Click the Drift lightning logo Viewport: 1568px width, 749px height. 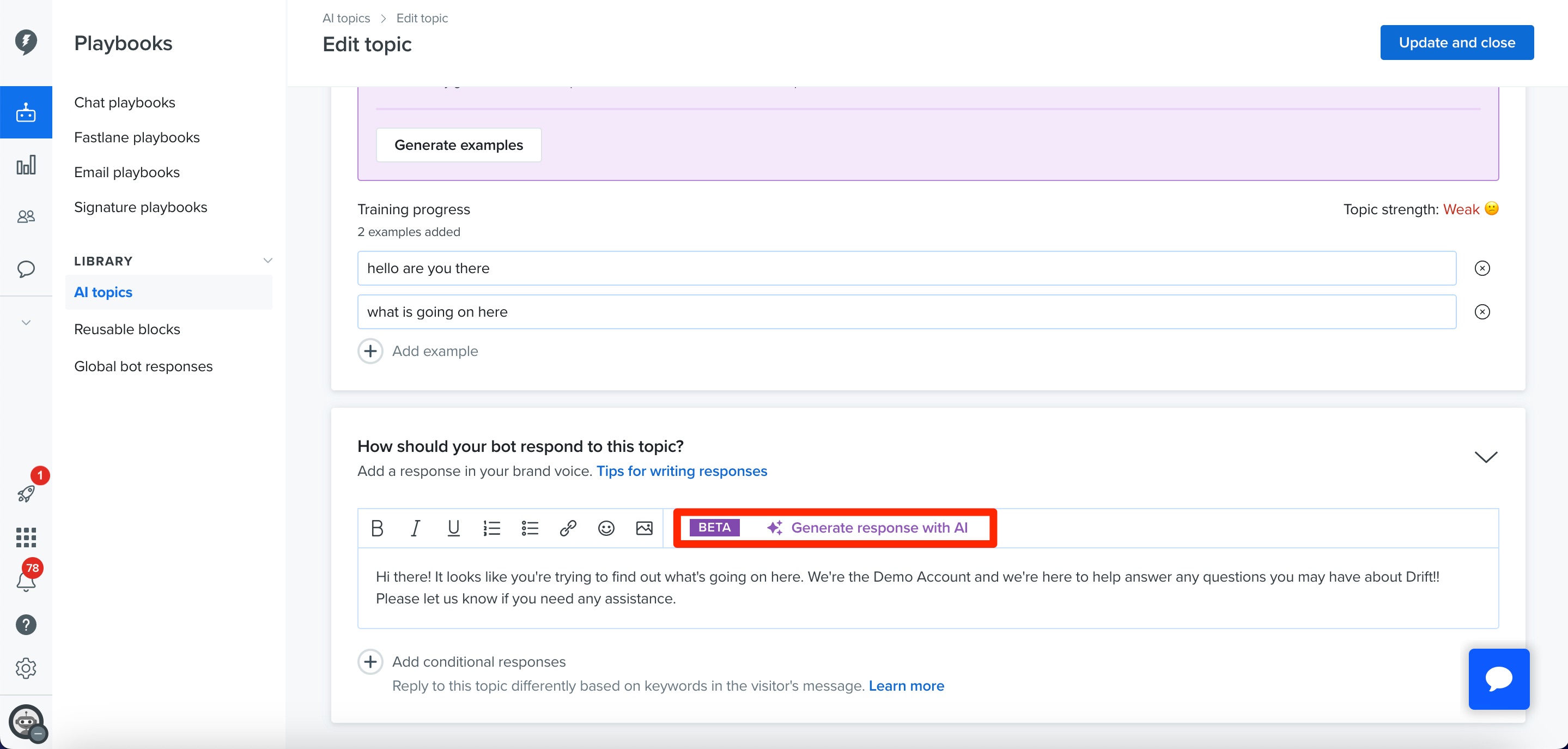coord(26,42)
